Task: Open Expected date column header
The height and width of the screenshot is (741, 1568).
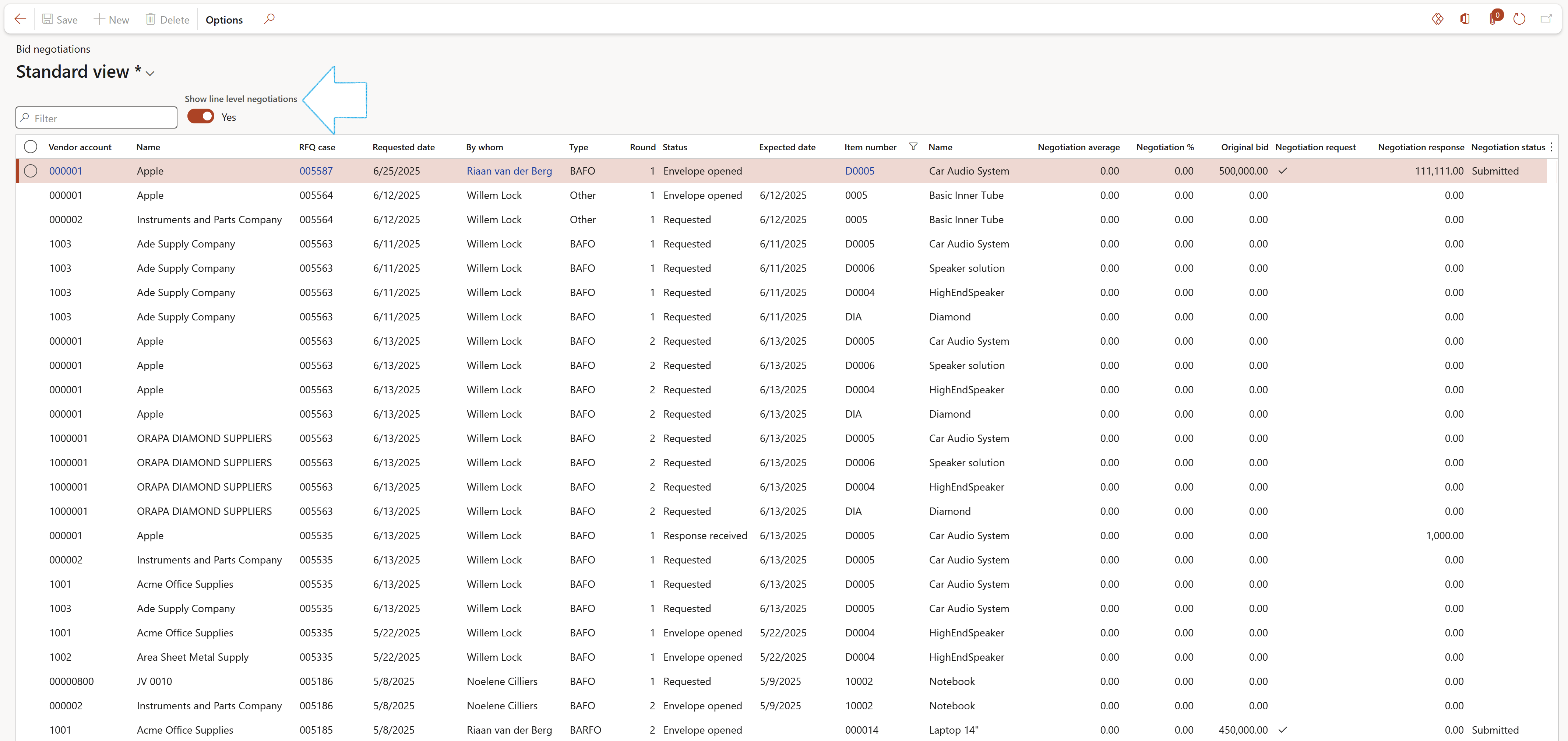Action: (x=787, y=147)
